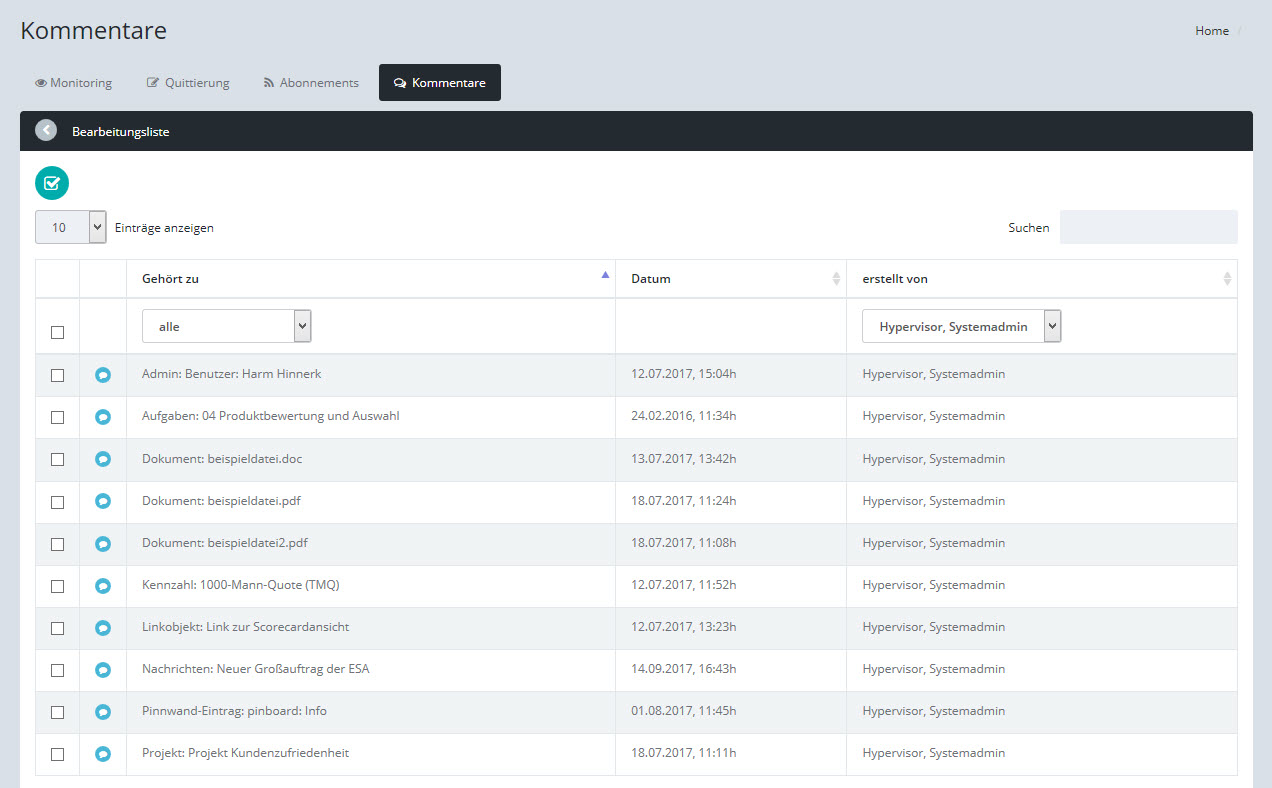Open the entries-per-page dropdown showing 10
1272x788 pixels.
tap(70, 227)
